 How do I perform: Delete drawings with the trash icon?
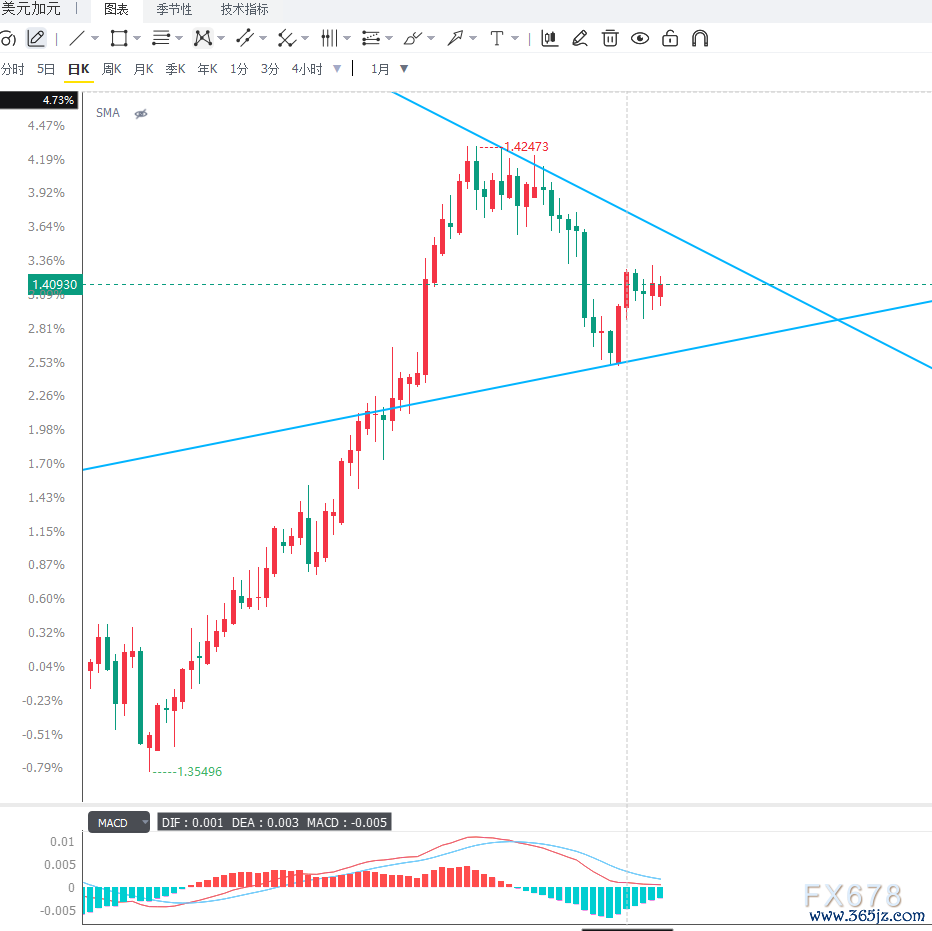click(610, 39)
